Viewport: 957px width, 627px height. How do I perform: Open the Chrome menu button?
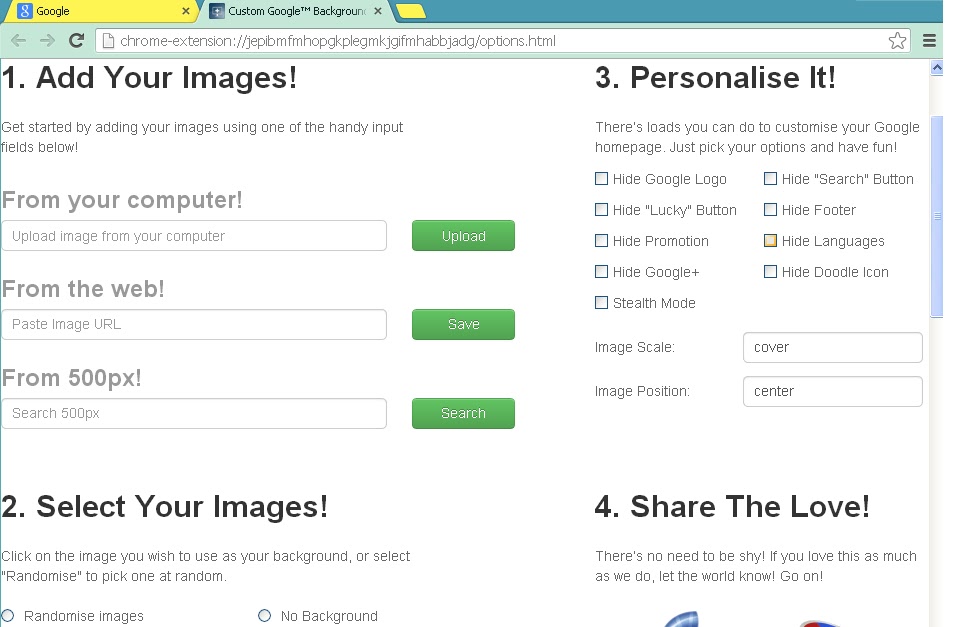(x=929, y=42)
